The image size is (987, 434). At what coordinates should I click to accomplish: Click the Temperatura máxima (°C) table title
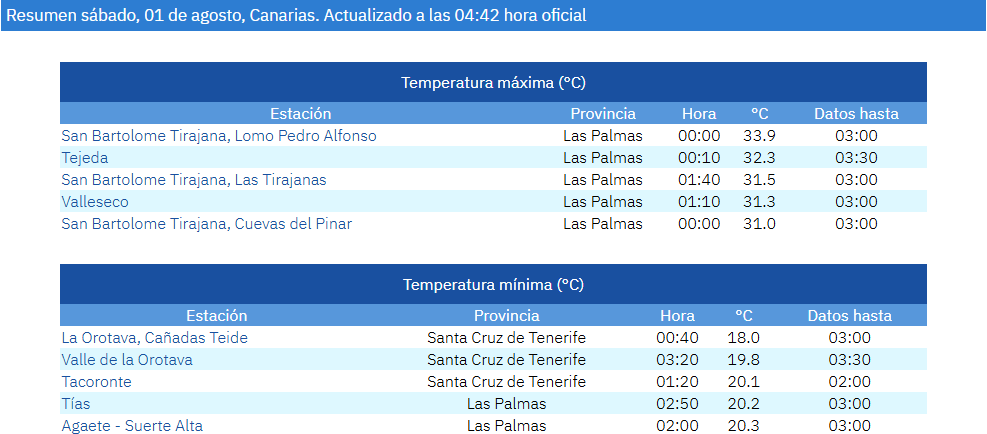(494, 83)
